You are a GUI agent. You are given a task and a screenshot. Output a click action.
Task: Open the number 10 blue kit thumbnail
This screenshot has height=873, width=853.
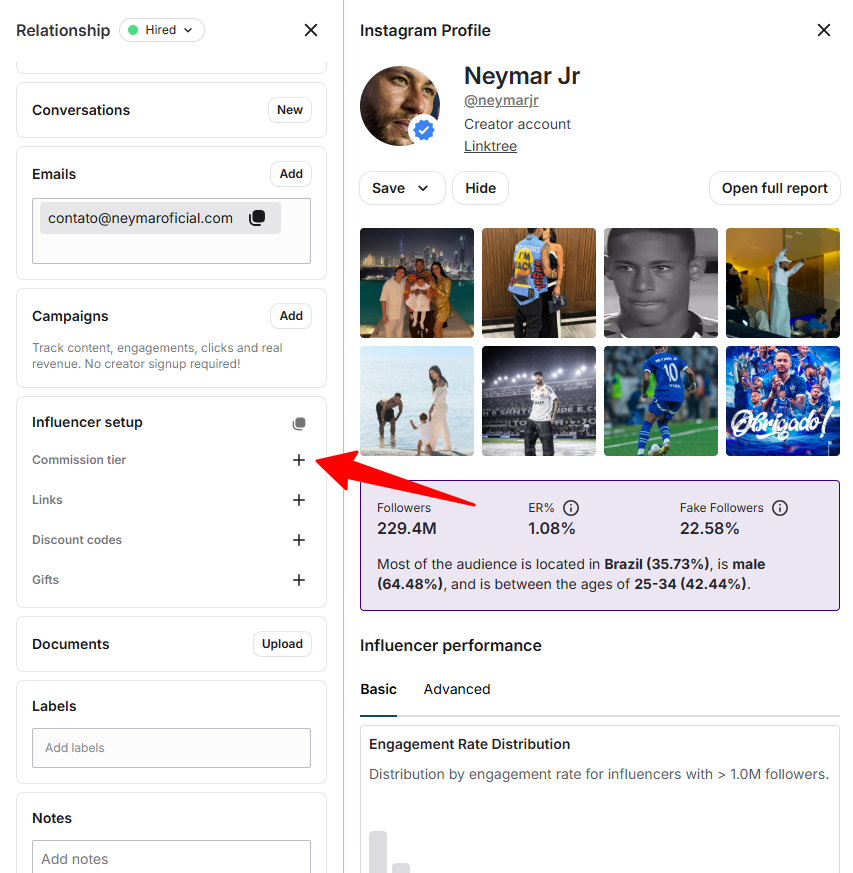pyautogui.click(x=661, y=401)
